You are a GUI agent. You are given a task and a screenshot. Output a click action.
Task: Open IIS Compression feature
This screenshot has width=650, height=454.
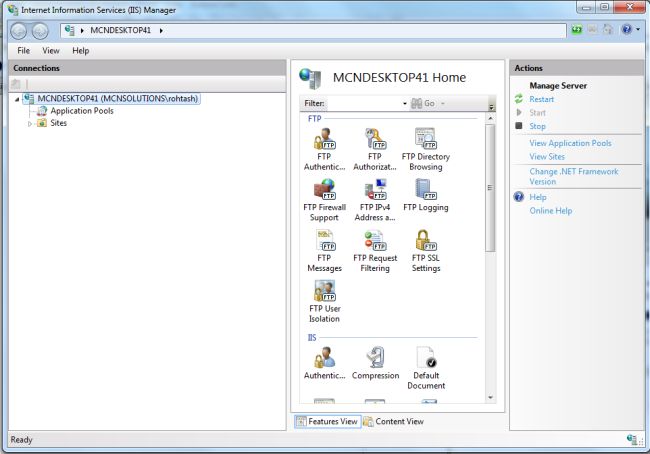click(x=375, y=364)
